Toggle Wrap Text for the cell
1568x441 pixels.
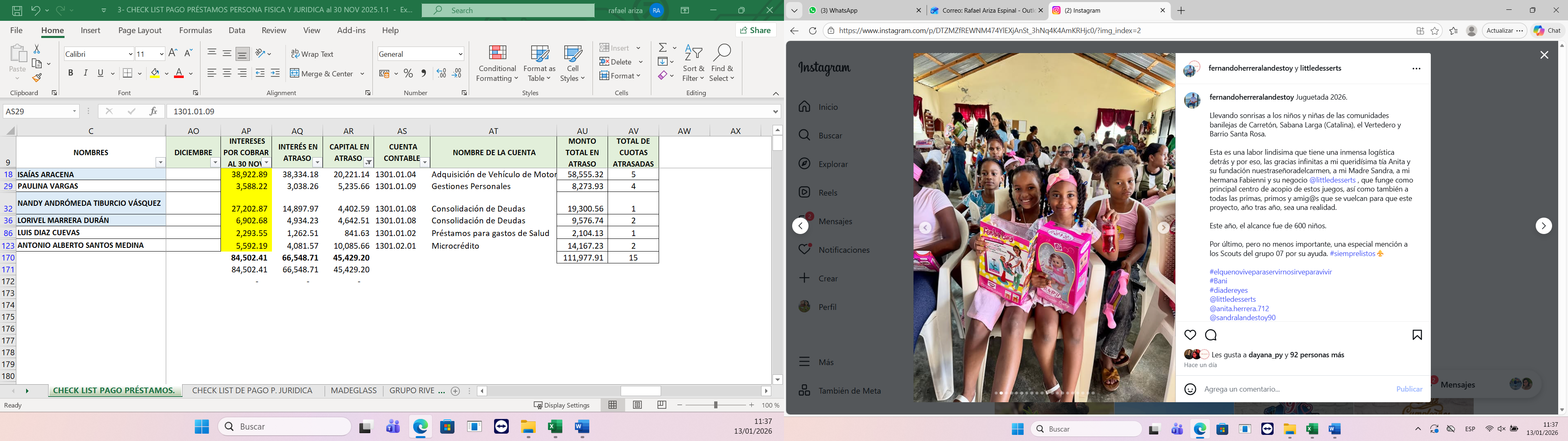(312, 54)
